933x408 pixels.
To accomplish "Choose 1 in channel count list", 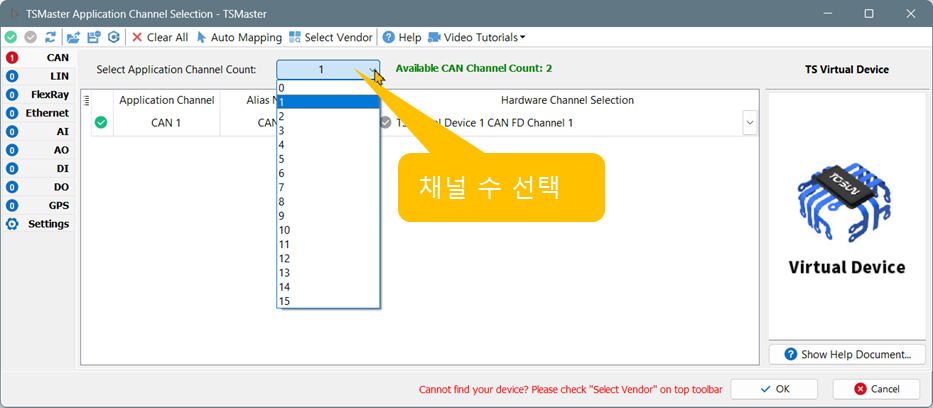I will [x=328, y=102].
